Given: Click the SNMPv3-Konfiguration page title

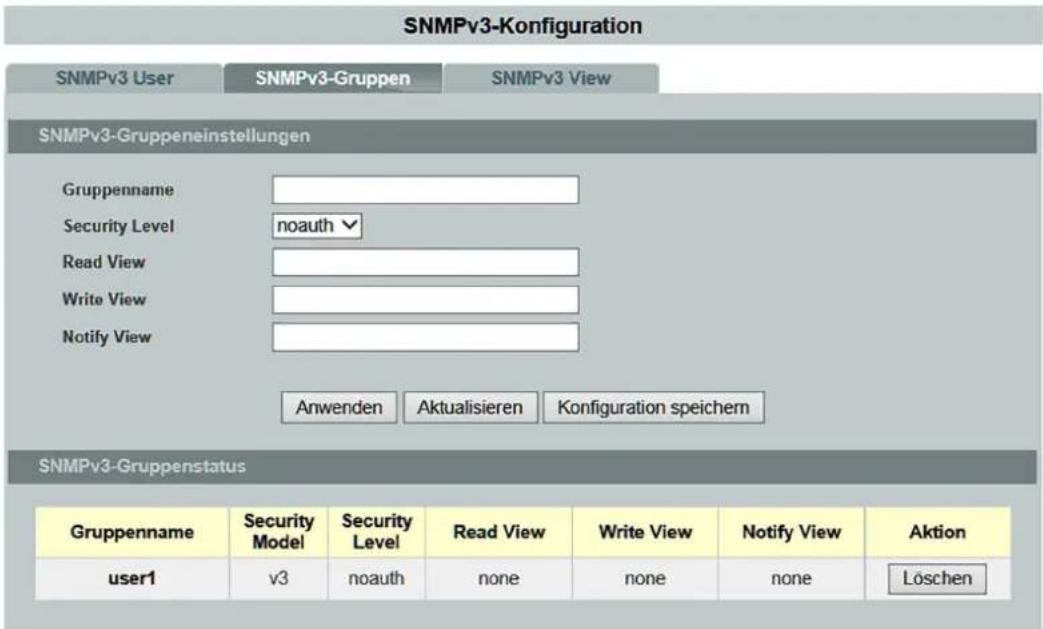Looking at the screenshot, I should click(x=523, y=27).
